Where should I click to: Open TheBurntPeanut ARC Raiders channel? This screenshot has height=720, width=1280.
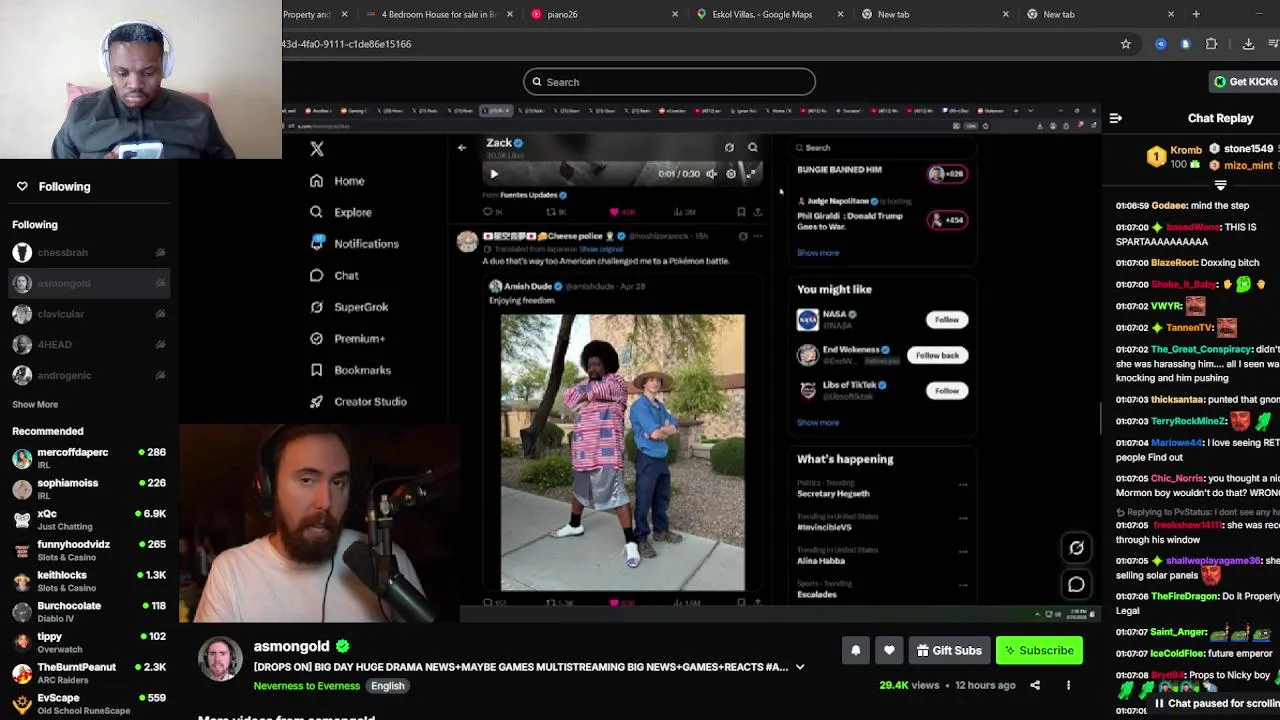click(x=88, y=673)
